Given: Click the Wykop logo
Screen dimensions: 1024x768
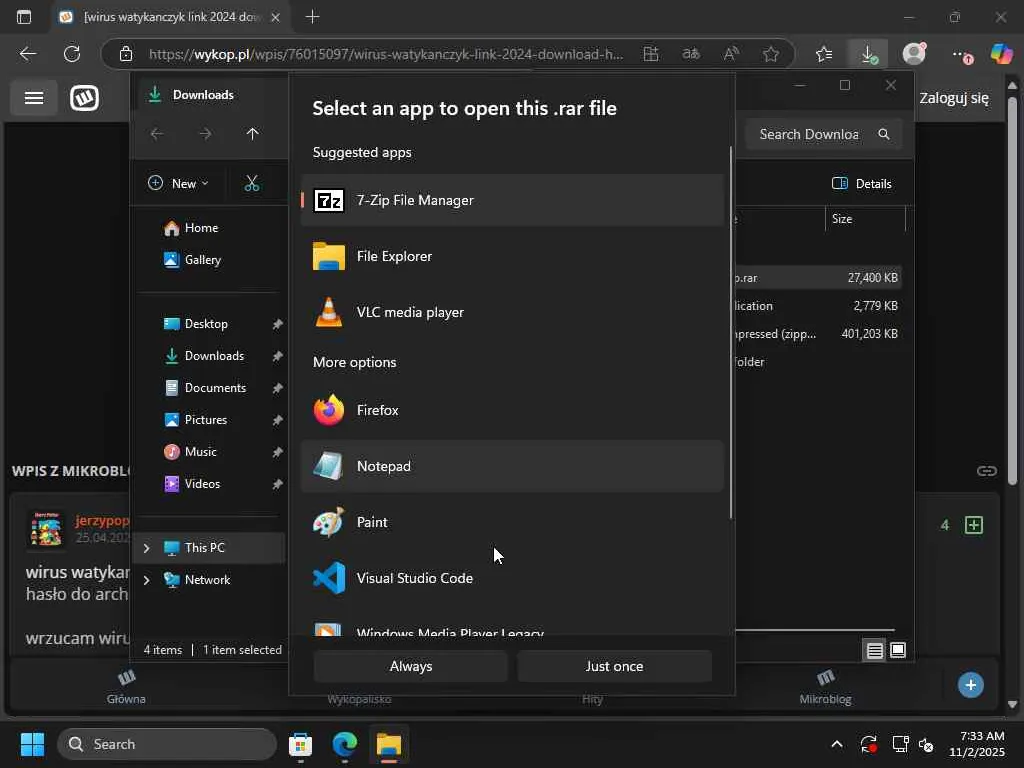Looking at the screenshot, I should (85, 98).
